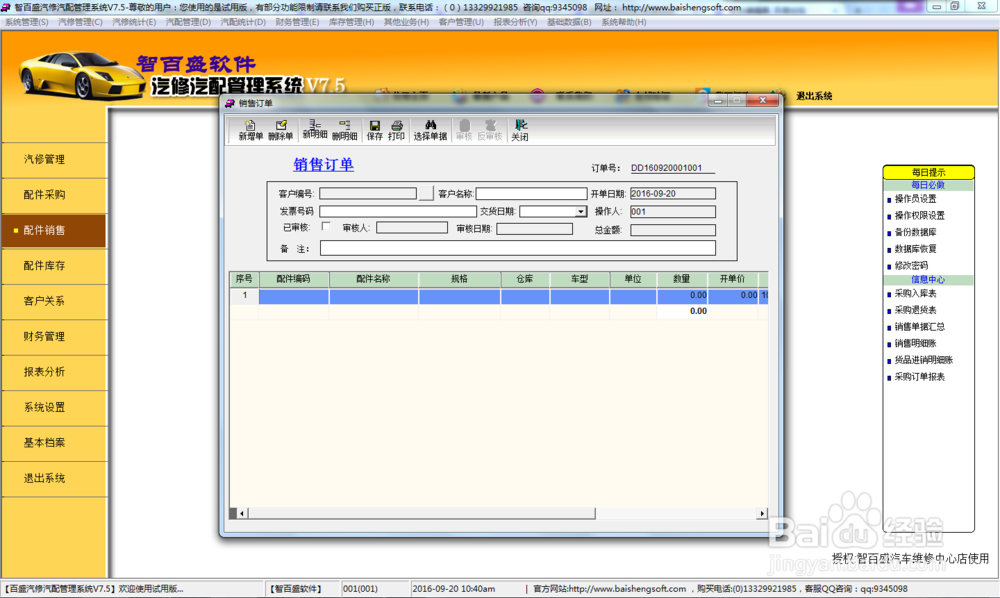Screen dimensions: 1000x598
Task: Click the 备注 input field
Action: click(x=517, y=248)
